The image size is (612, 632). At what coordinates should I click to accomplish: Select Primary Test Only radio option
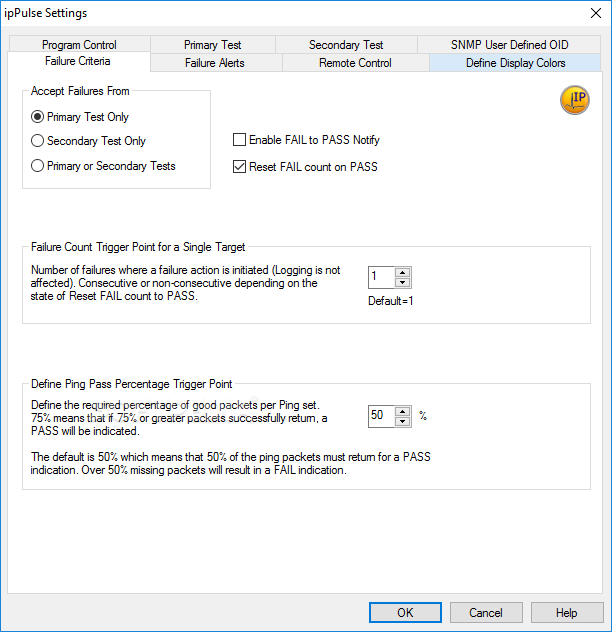[x=79, y=117]
